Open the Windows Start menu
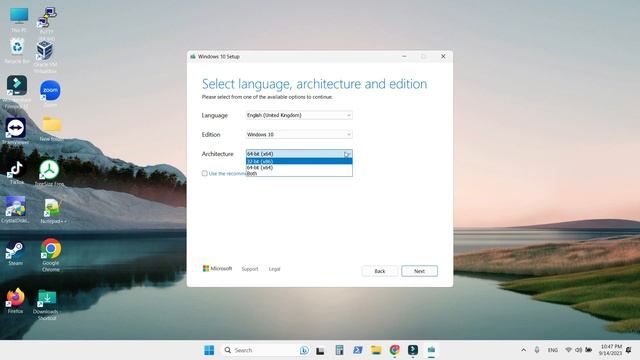The height and width of the screenshot is (360, 640). point(209,350)
